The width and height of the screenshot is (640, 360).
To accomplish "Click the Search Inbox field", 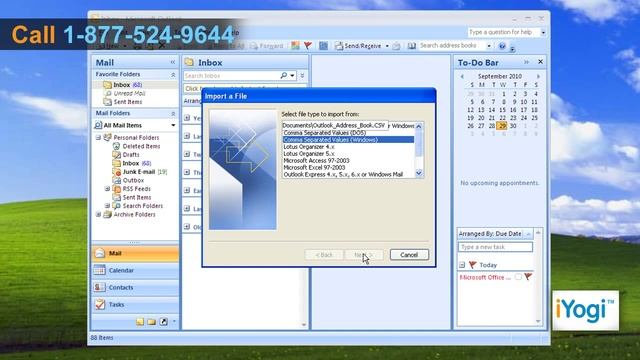I will coord(231,76).
